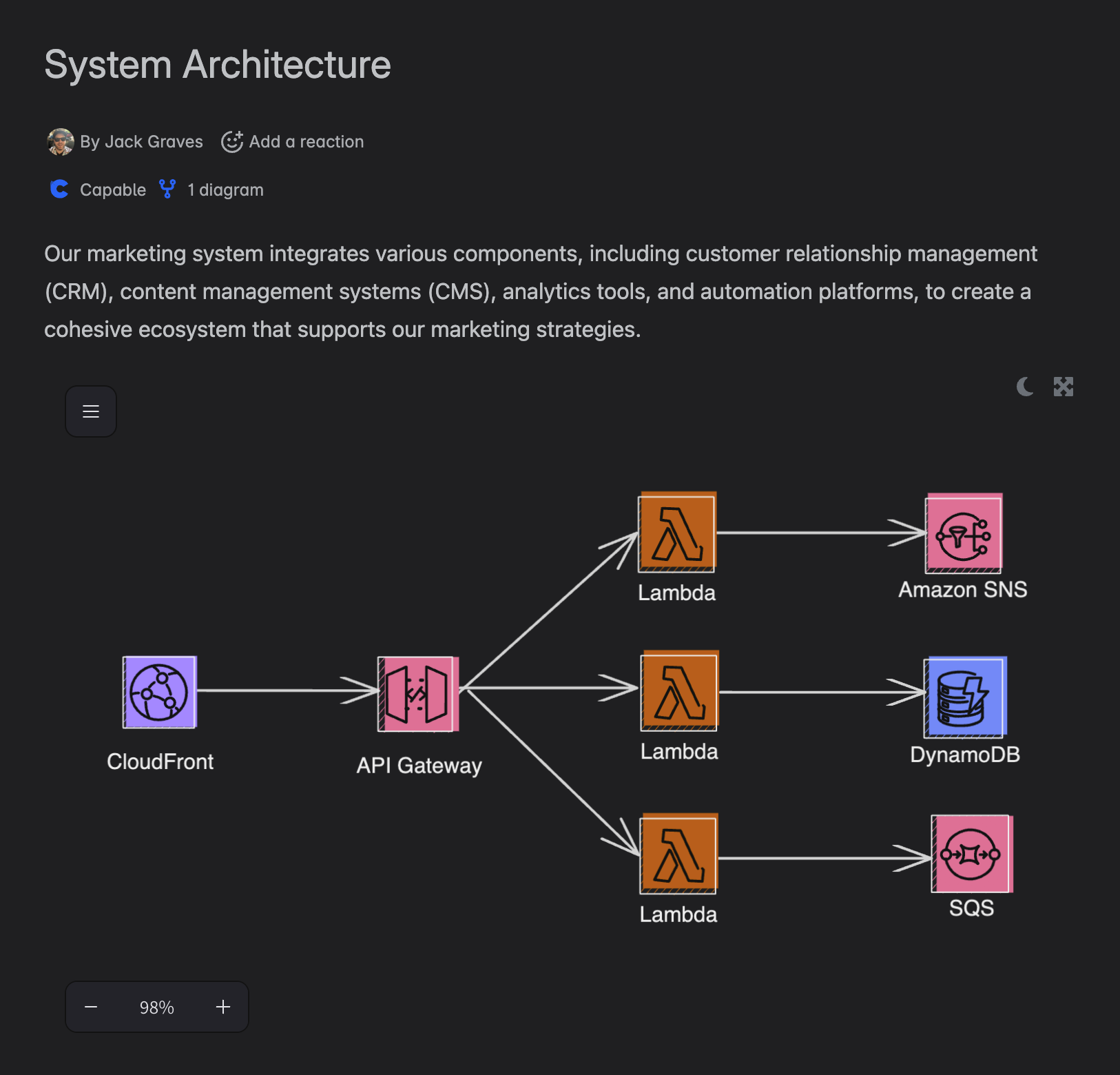
Task: Select the Lambda icon connected to DynamoDB
Action: point(679,691)
